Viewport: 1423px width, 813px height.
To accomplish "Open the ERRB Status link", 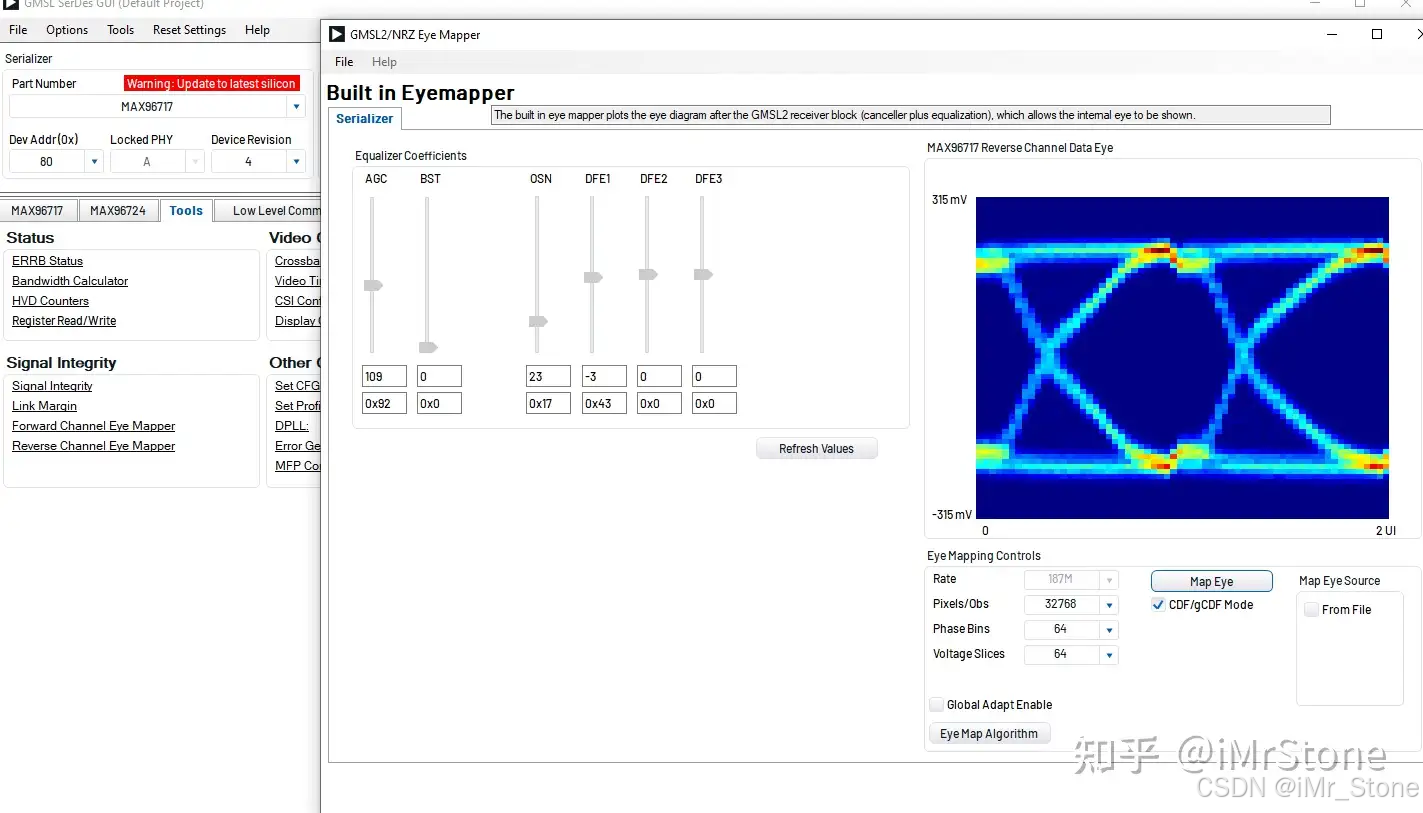I will (47, 261).
